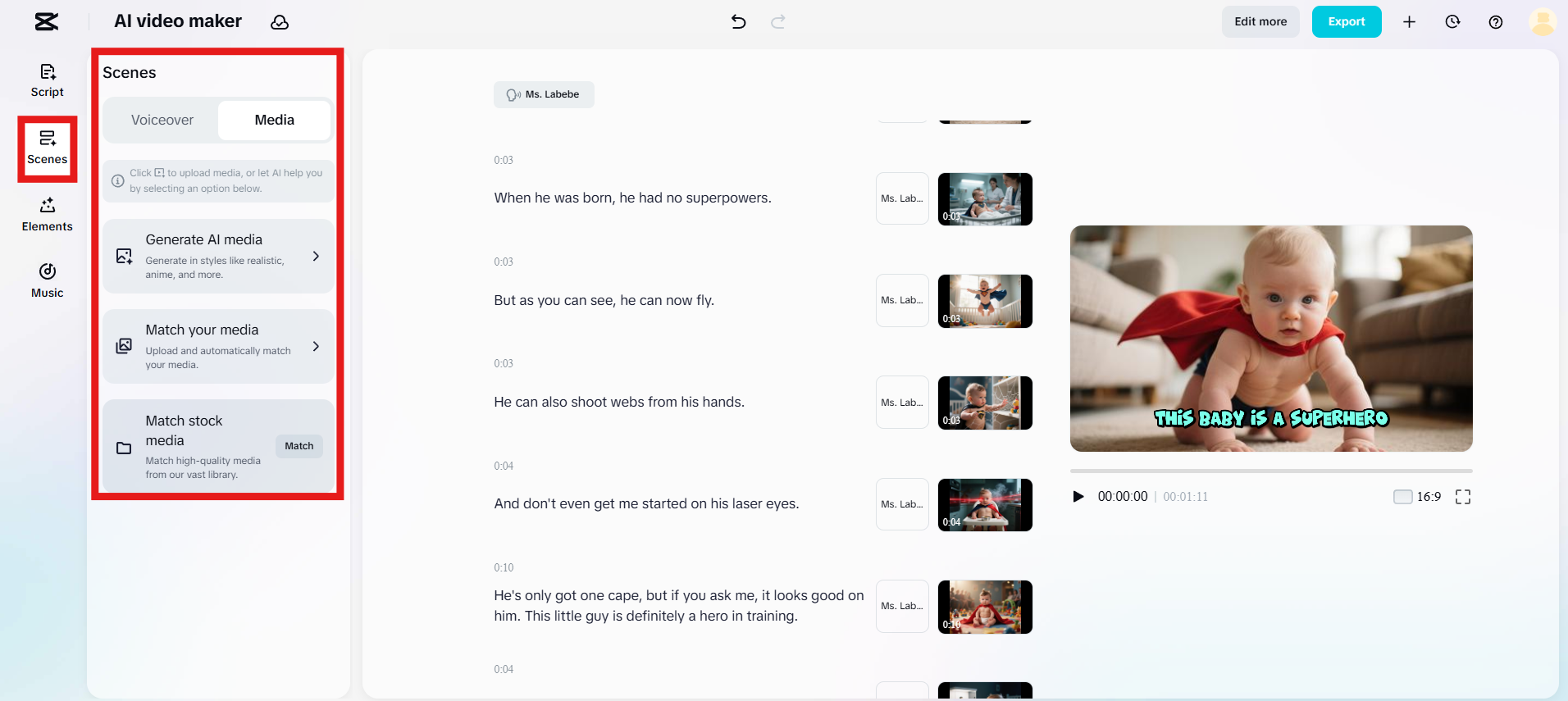
Task: Select the Media tab
Action: 274,120
